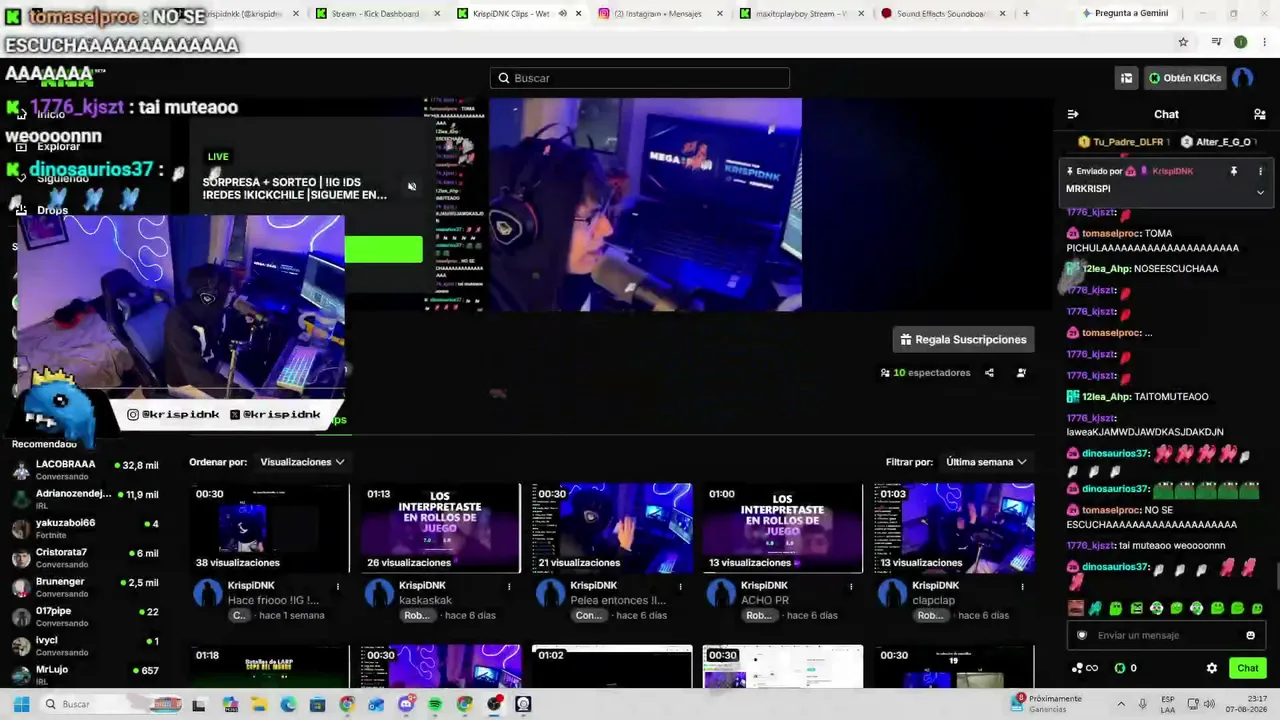The height and width of the screenshot is (720, 1280).
Task: Open Drops in the Kick sidebar
Action: (x=52, y=211)
